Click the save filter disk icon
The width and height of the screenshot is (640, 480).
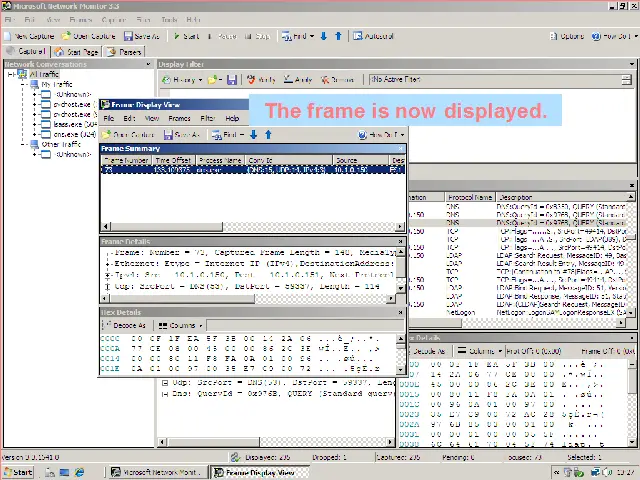point(232,80)
